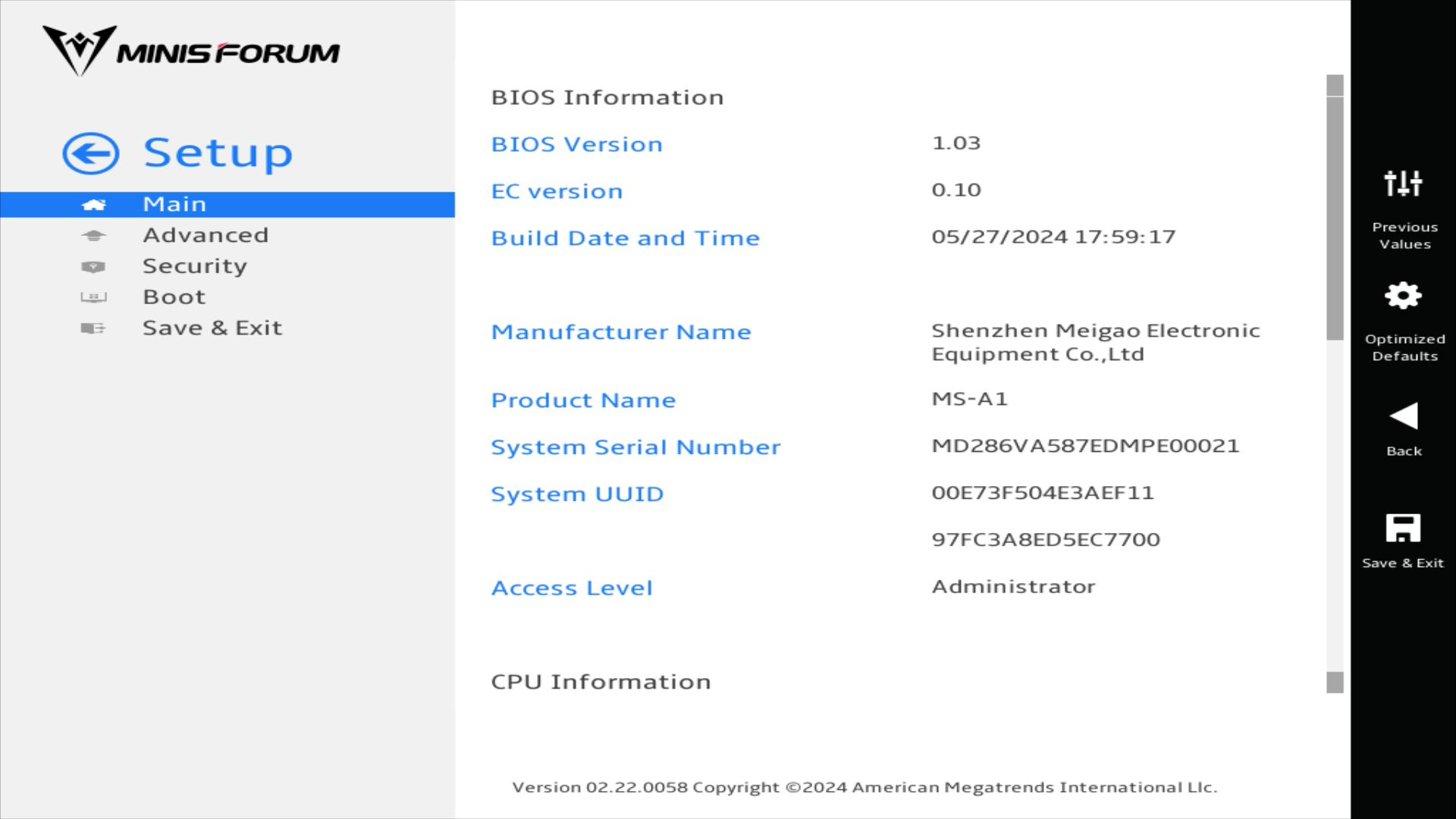Click the Advanced graduation cap icon

tap(93, 236)
